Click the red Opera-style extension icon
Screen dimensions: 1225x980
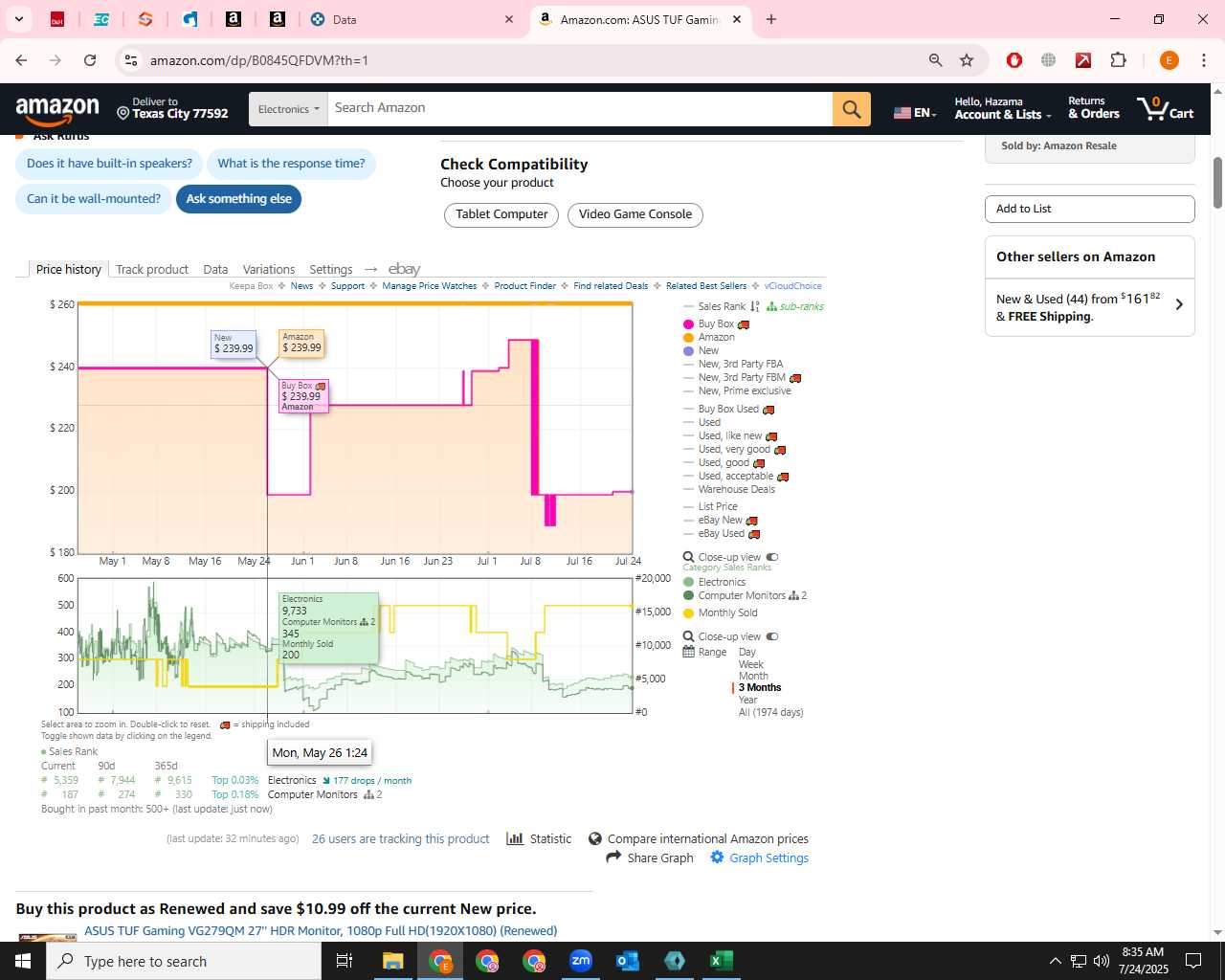point(1014,60)
